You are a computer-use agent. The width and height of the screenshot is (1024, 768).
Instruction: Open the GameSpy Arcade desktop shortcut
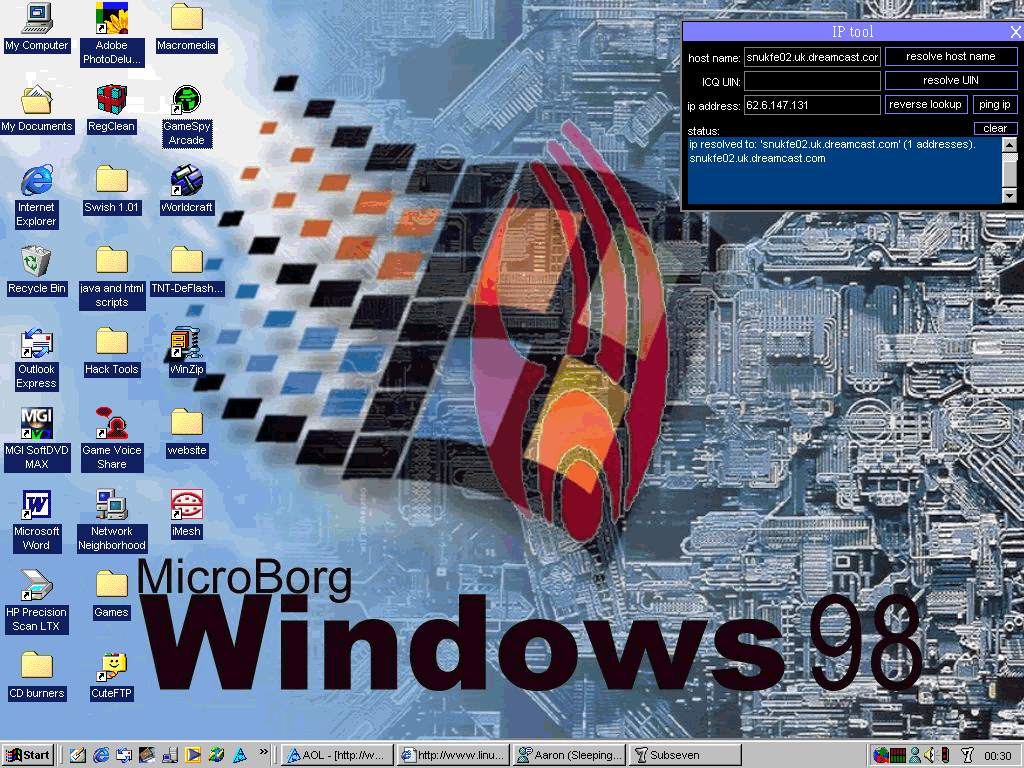tap(186, 101)
